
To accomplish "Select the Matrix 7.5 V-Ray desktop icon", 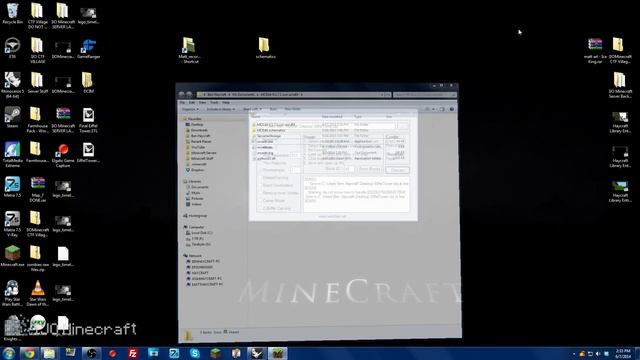I will click(x=12, y=224).
